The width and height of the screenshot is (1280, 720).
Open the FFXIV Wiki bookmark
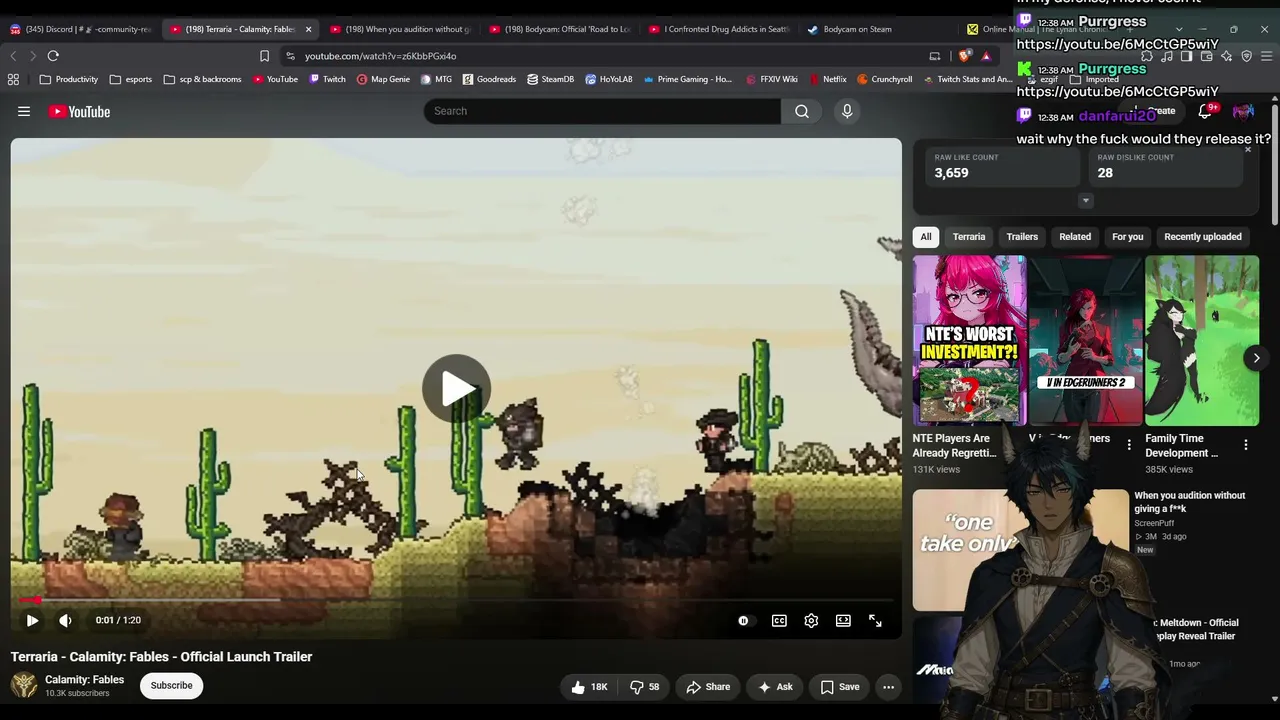coord(772,79)
